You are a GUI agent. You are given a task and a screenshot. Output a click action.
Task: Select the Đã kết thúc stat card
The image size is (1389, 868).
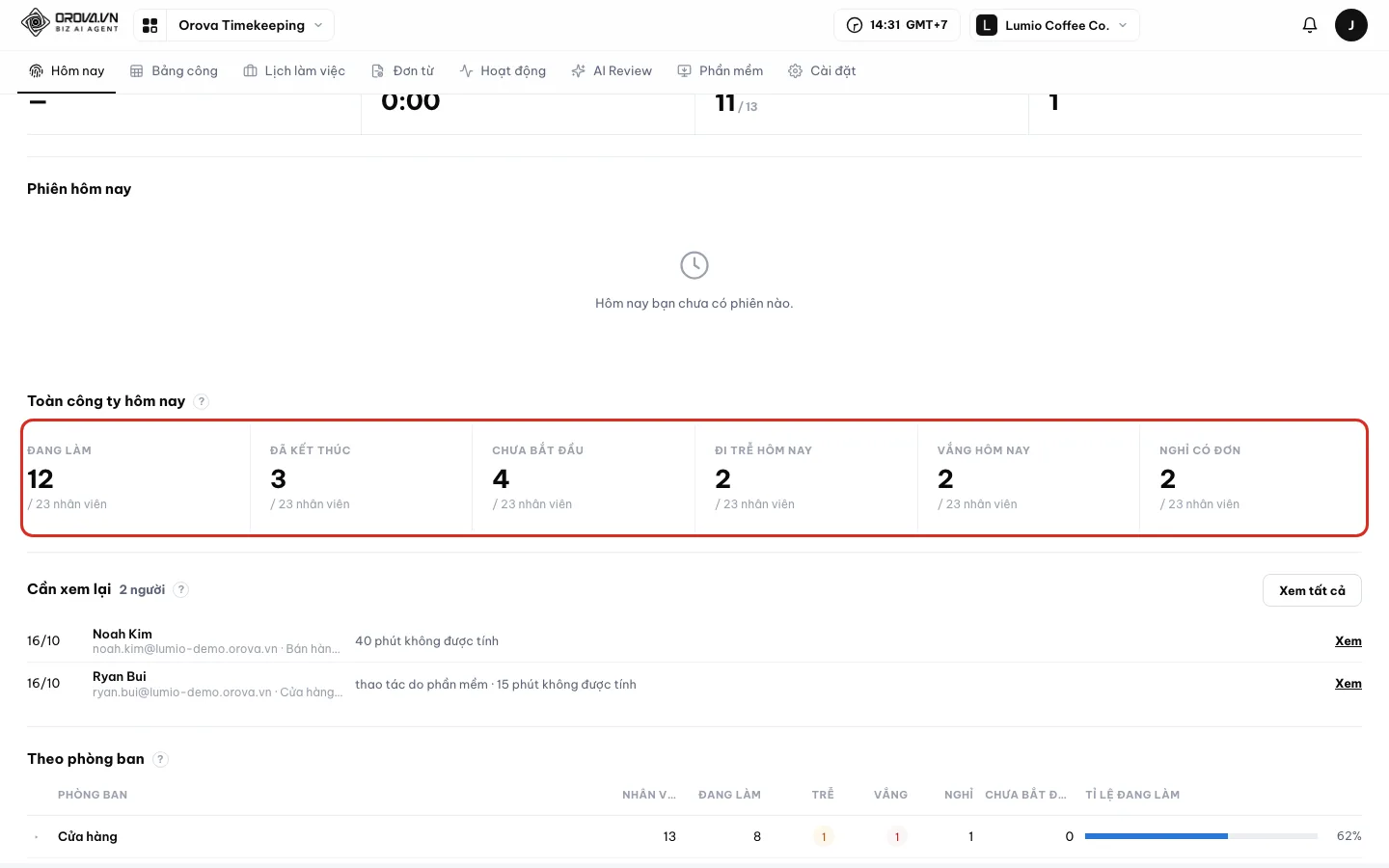[362, 477]
